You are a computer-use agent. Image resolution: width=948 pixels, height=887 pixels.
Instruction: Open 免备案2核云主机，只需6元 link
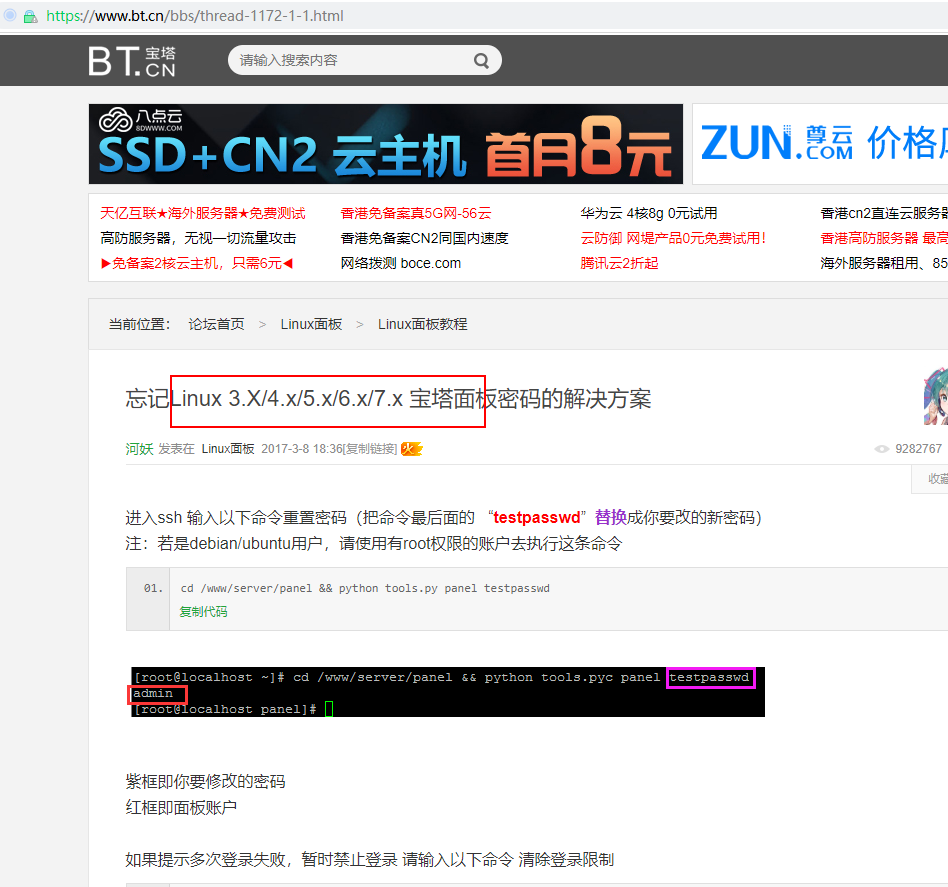tap(196, 263)
